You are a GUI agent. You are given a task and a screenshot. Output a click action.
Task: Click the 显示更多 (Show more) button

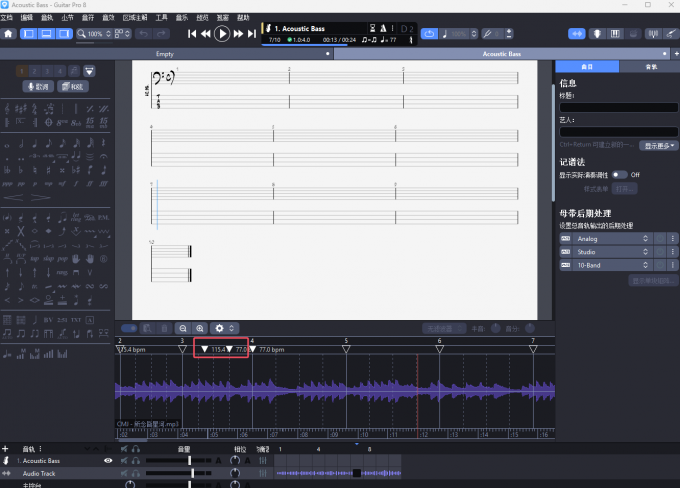pos(659,145)
